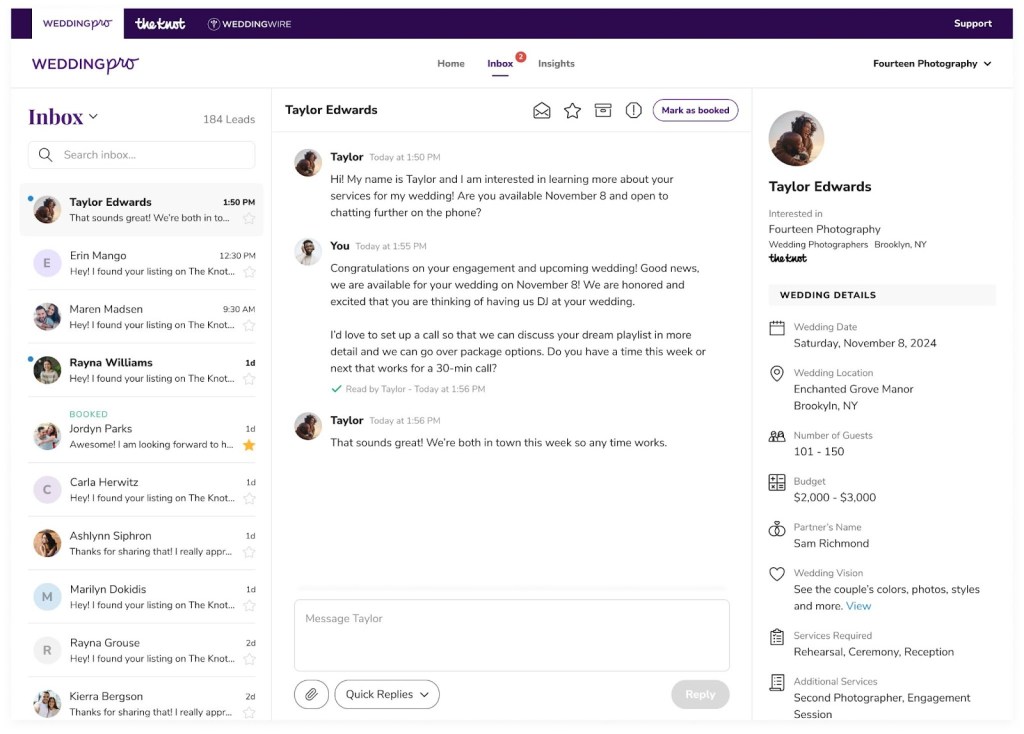Click the partner's name rings icon
Image resolution: width=1024 pixels, height=734 pixels.
[x=776, y=528]
